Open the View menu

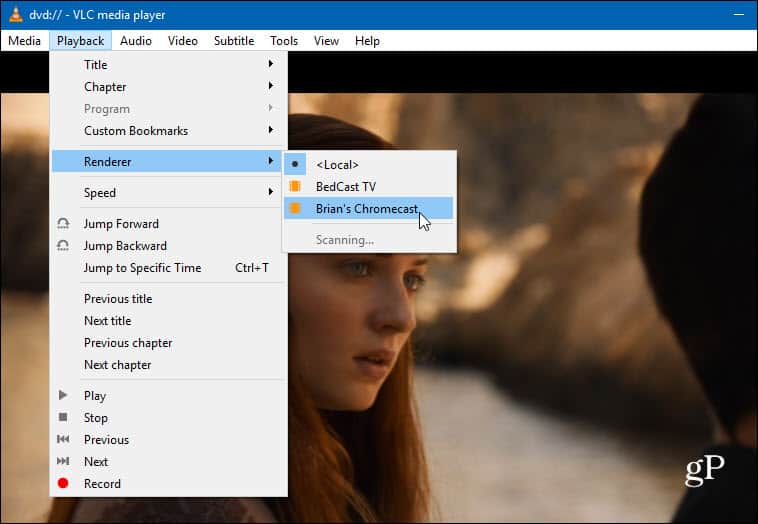click(326, 41)
